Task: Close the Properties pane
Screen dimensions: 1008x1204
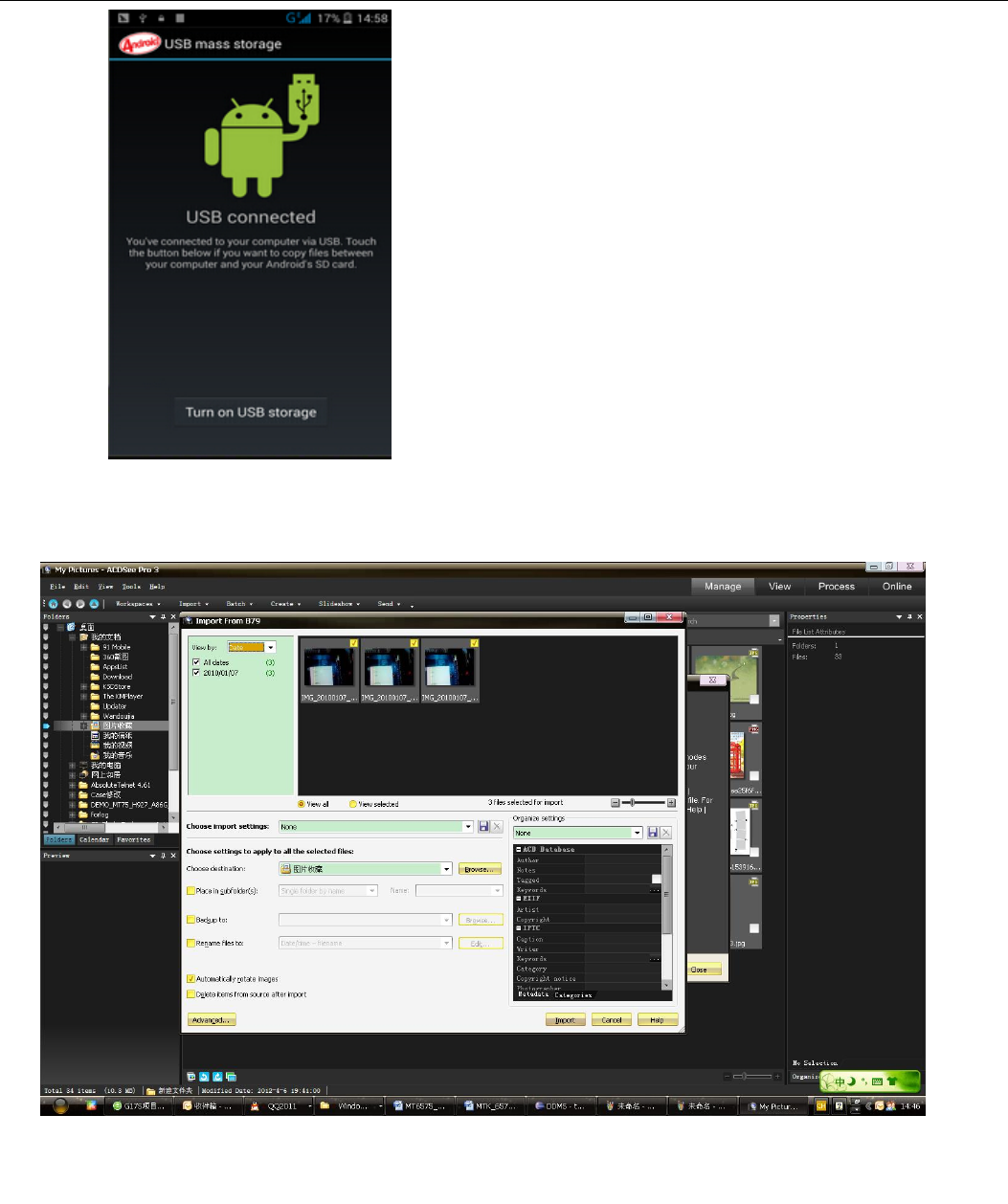Action: [x=920, y=616]
